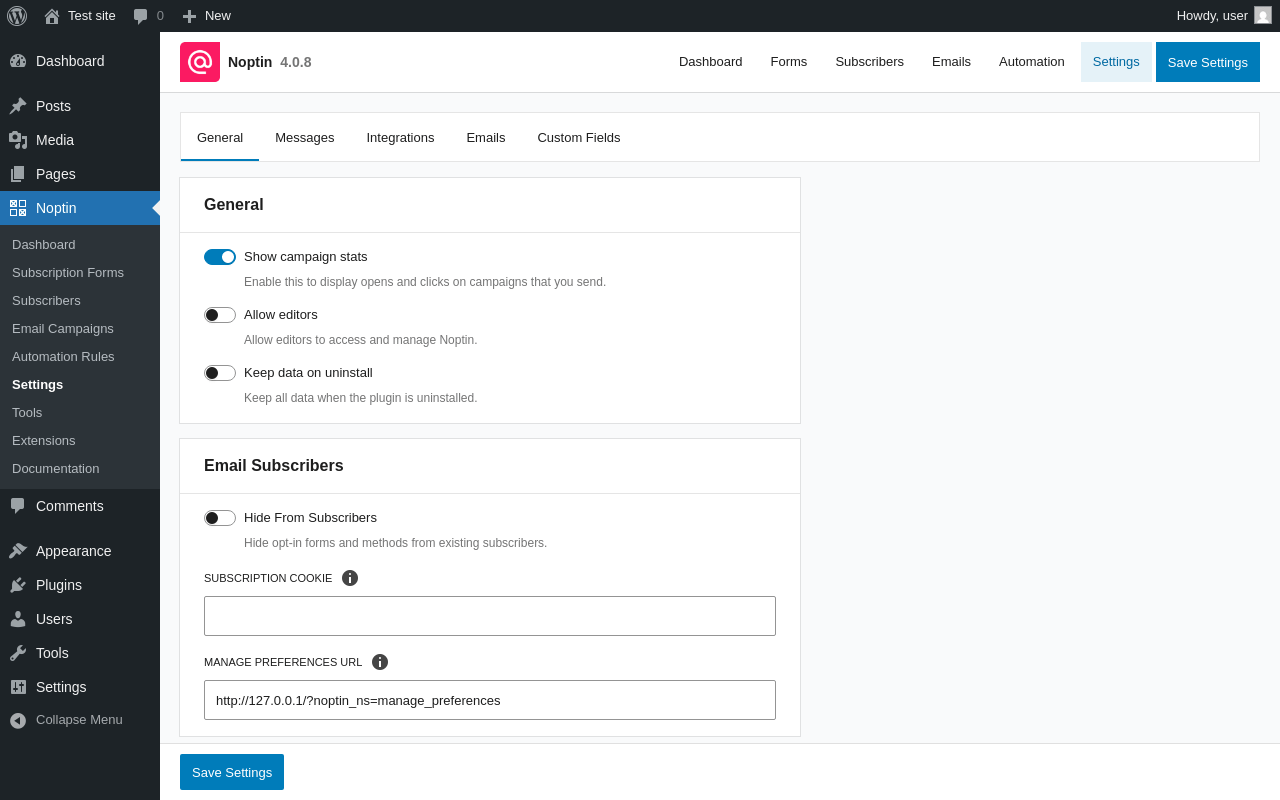This screenshot has height=800, width=1280.
Task: Collapse the WordPress admin menu
Action: 78,720
